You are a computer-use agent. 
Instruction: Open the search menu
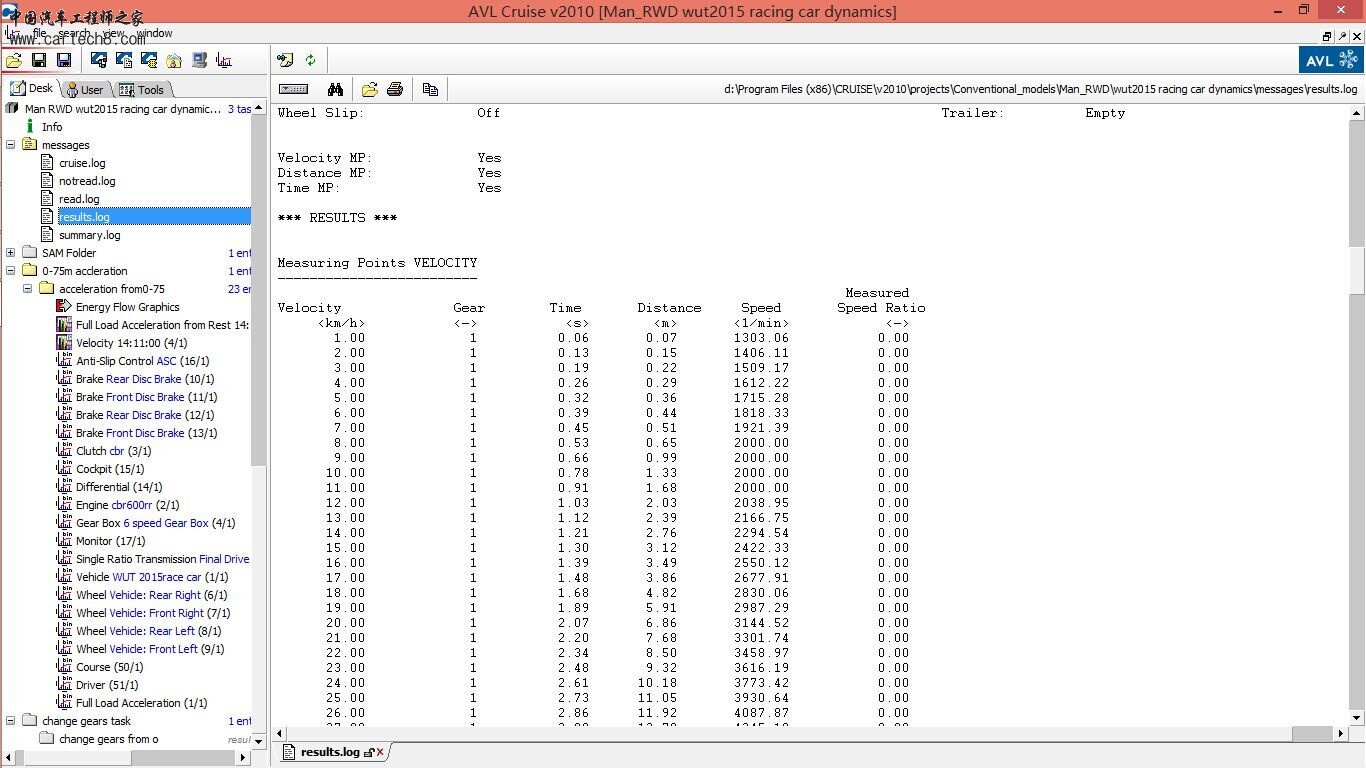coord(74,33)
